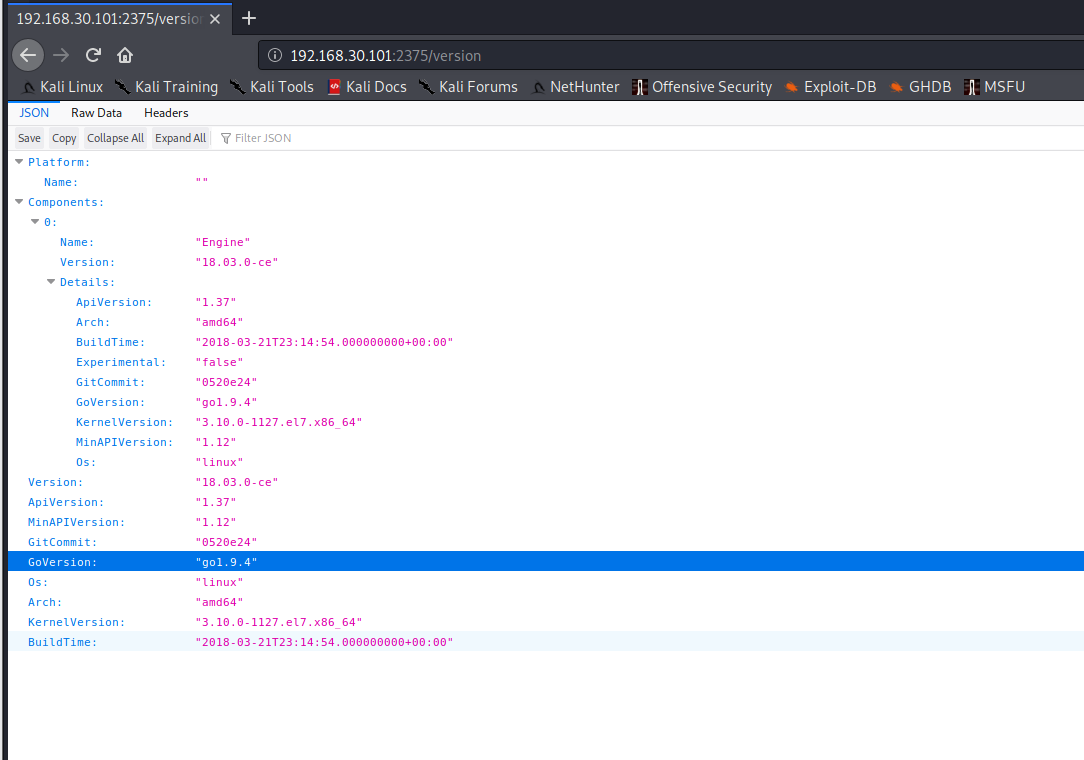Screen dimensions: 1084x760
Task: Click the forward navigation arrow
Action: click(x=61, y=55)
